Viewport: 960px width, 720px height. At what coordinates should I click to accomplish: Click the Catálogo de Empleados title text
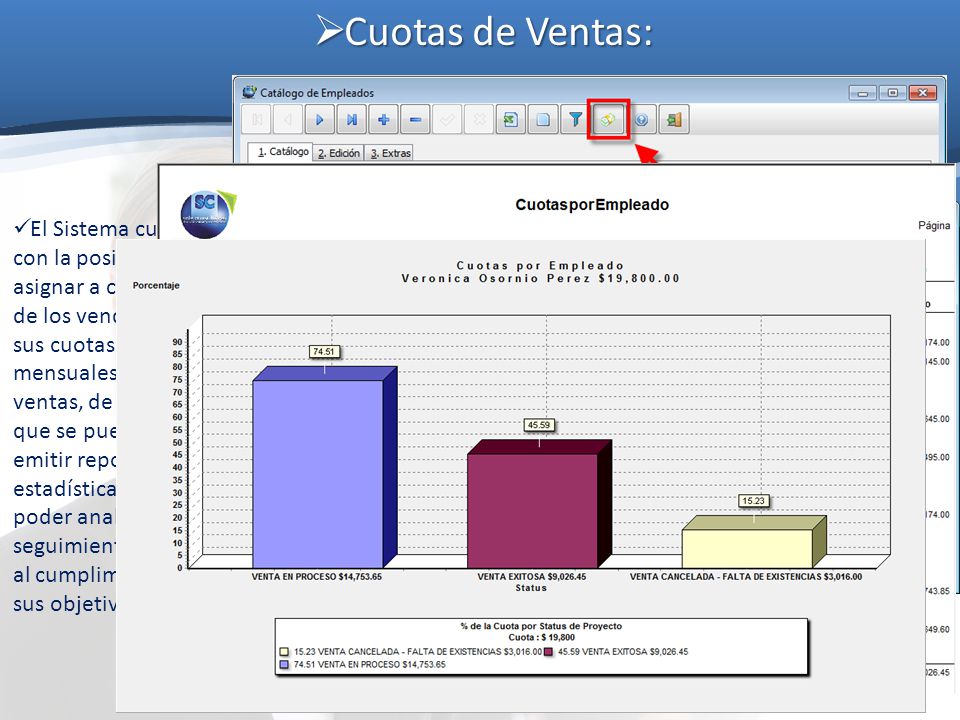pyautogui.click(x=317, y=93)
